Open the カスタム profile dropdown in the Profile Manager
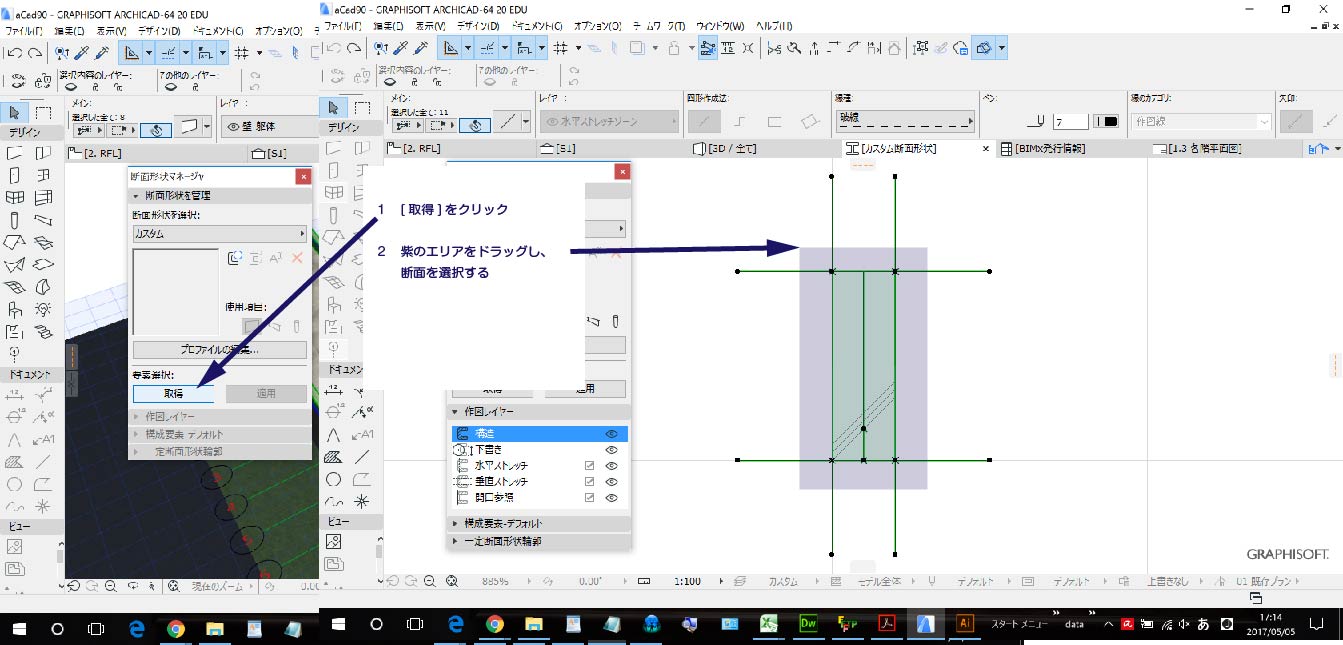Screen dimensions: 1343x645 (x=220, y=233)
